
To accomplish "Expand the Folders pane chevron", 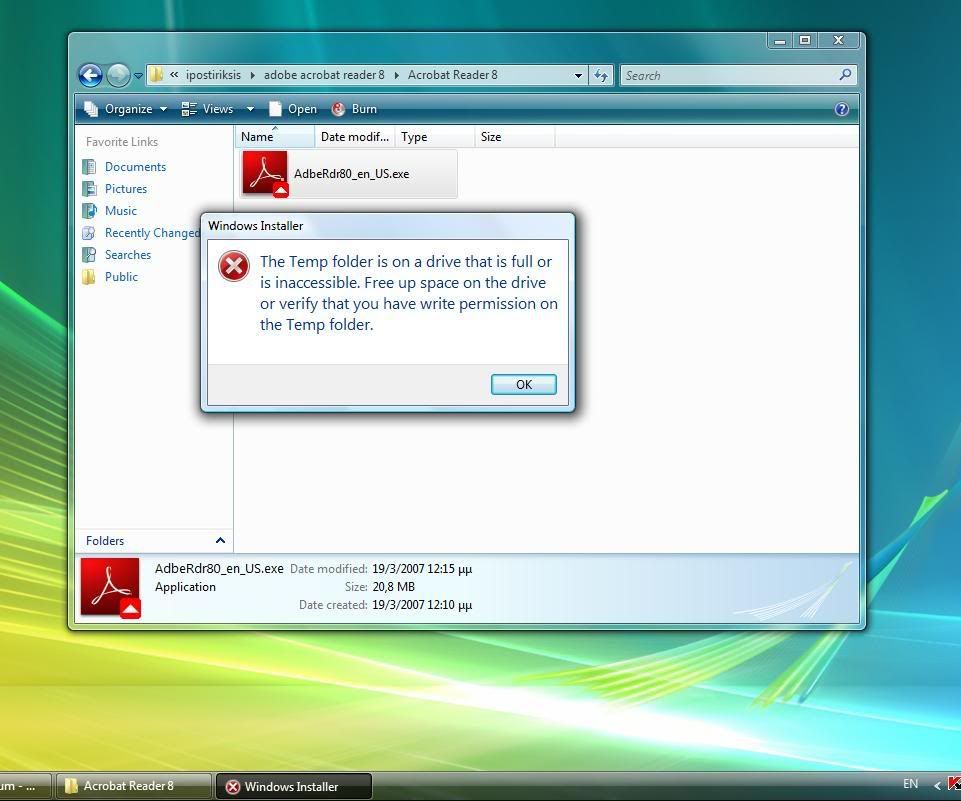I will coord(220,541).
